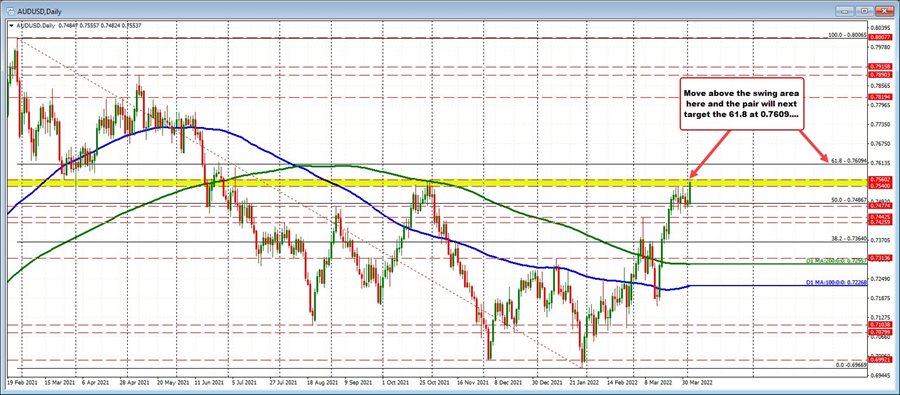Click the 0.77965 price scale value
The height and width of the screenshot is (395, 900).
pyautogui.click(x=879, y=105)
